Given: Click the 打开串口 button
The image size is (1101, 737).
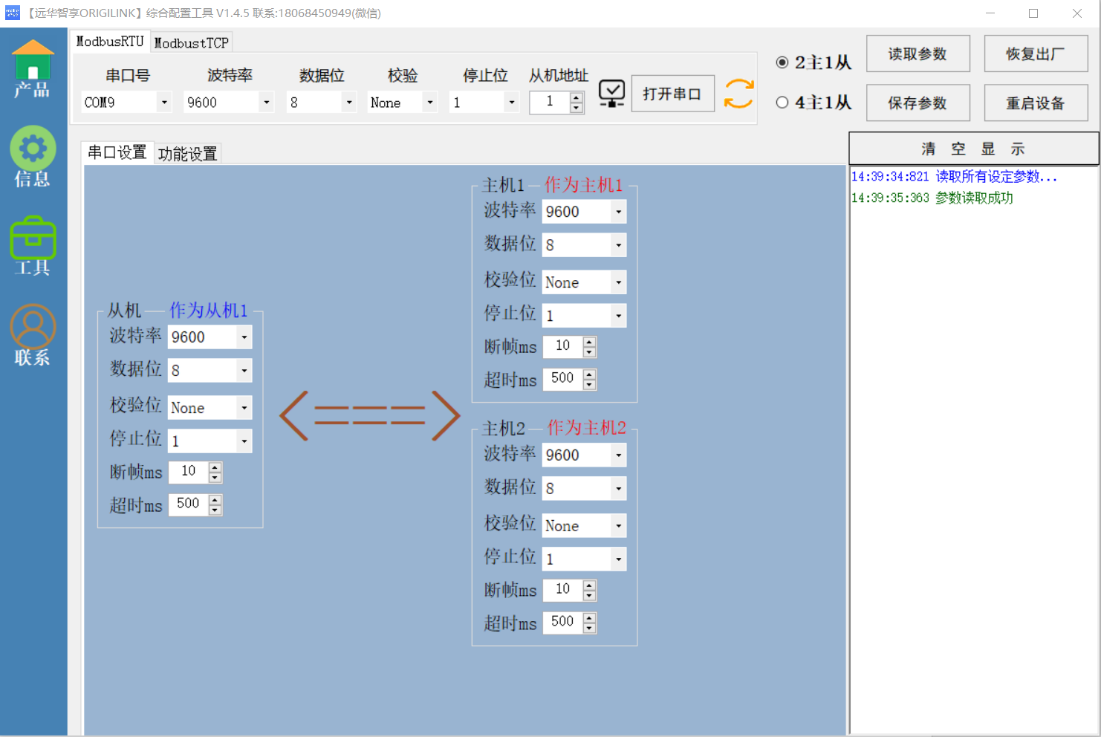Looking at the screenshot, I should [x=672, y=94].
